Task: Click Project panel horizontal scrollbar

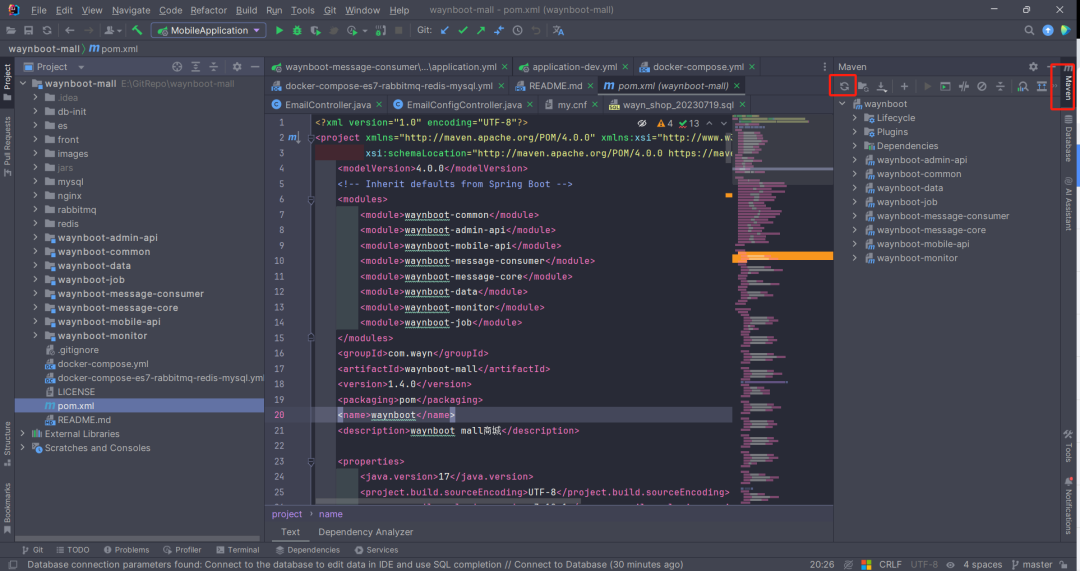Action: [x=137, y=538]
